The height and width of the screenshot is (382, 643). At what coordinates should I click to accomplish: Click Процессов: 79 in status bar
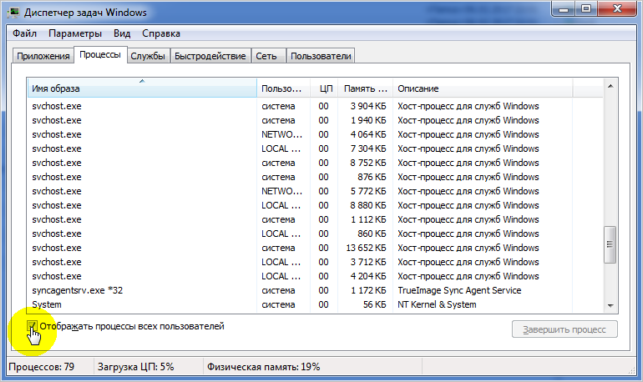pyautogui.click(x=41, y=367)
